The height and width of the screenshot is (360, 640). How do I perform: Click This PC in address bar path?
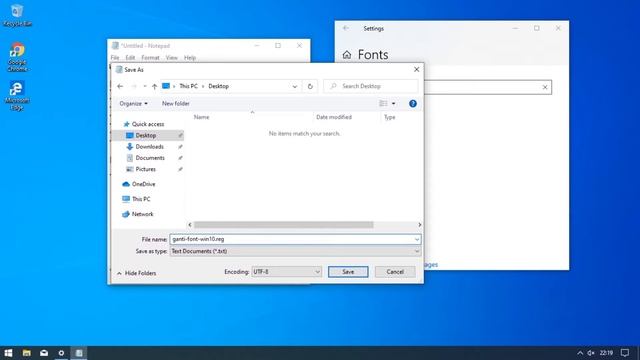pyautogui.click(x=188, y=86)
